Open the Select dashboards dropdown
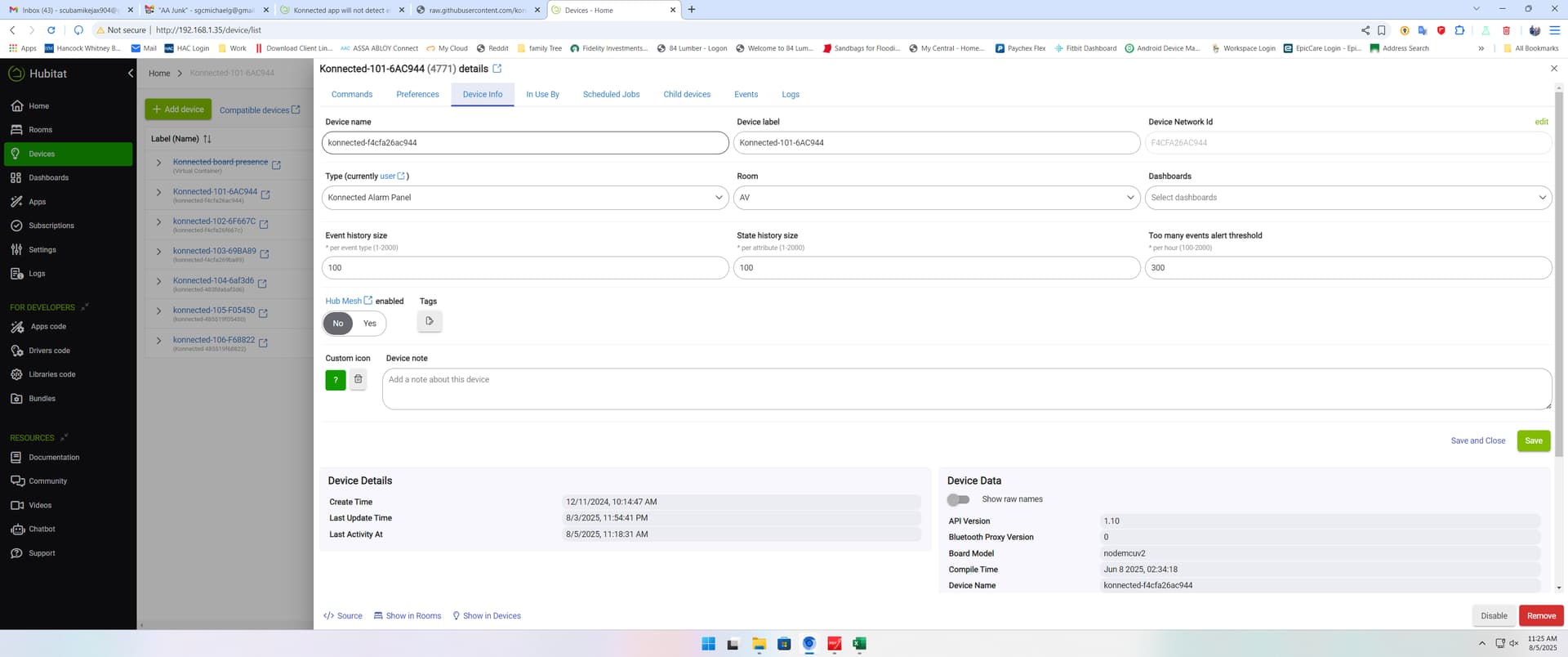This screenshot has width=1568, height=657. pos(1348,198)
